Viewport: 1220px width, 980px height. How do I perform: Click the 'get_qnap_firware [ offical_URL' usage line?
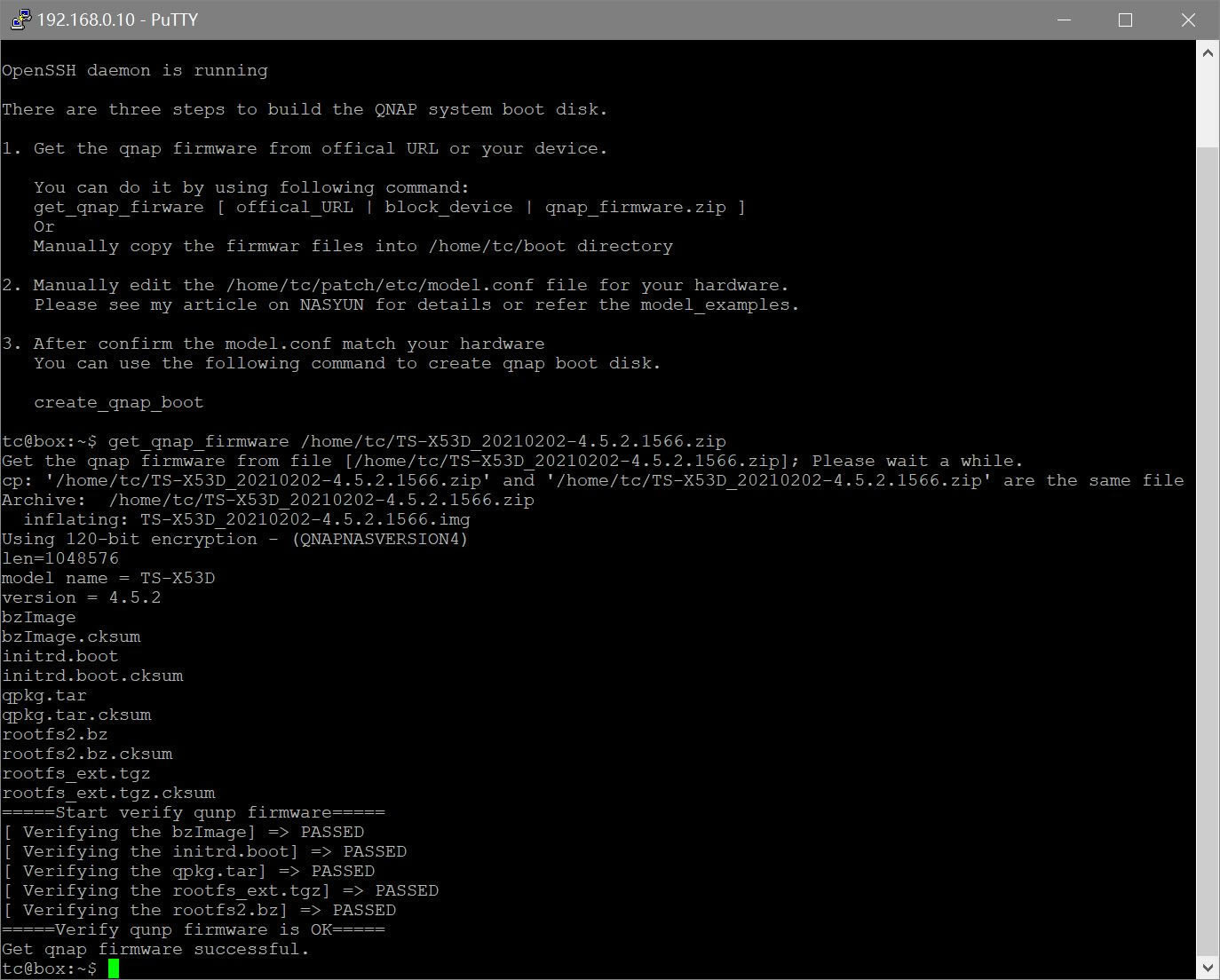tap(390, 207)
